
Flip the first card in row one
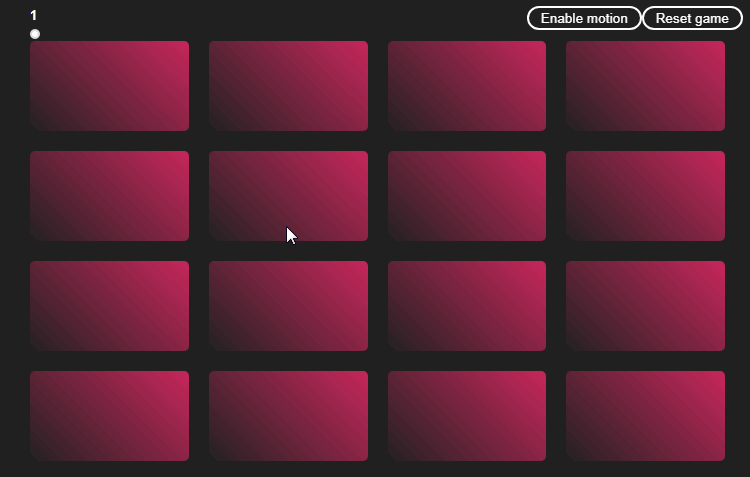(109, 86)
